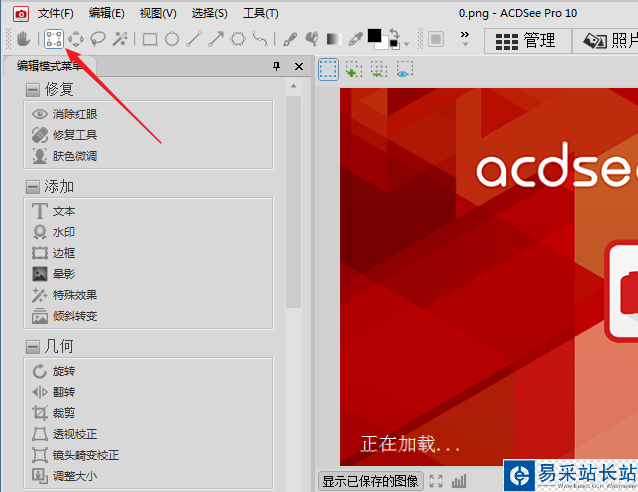Click the ACDSee image in canvas
Image resolution: width=638 pixels, height=492 pixels.
pyautogui.click(x=489, y=277)
